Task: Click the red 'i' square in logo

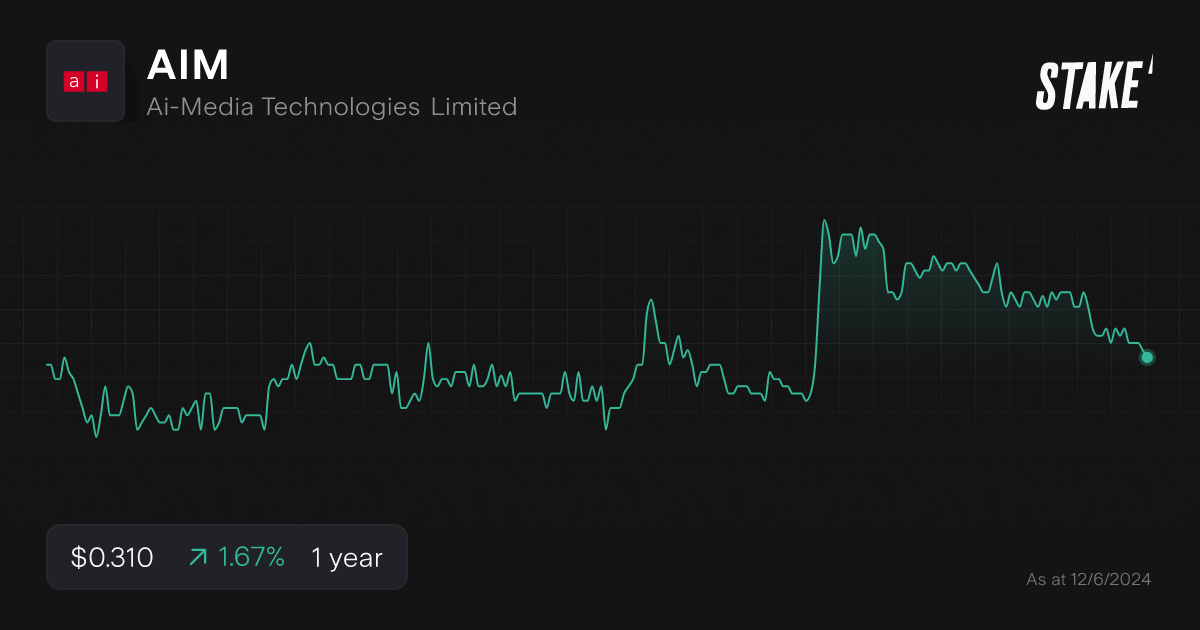Action: point(96,82)
